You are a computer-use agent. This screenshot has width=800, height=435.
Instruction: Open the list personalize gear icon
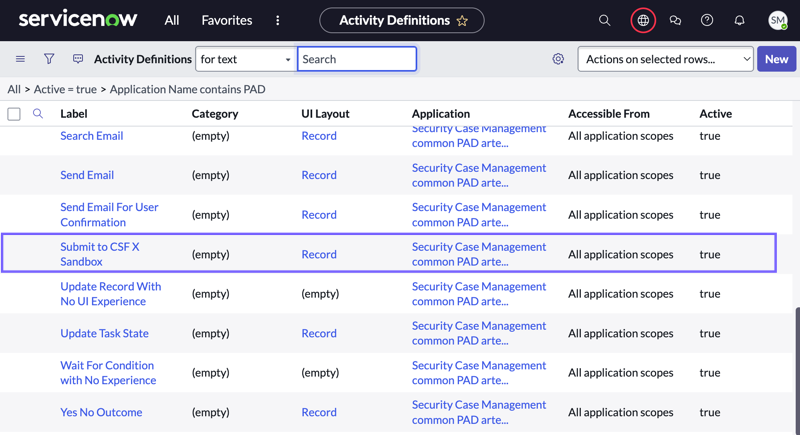(x=558, y=59)
